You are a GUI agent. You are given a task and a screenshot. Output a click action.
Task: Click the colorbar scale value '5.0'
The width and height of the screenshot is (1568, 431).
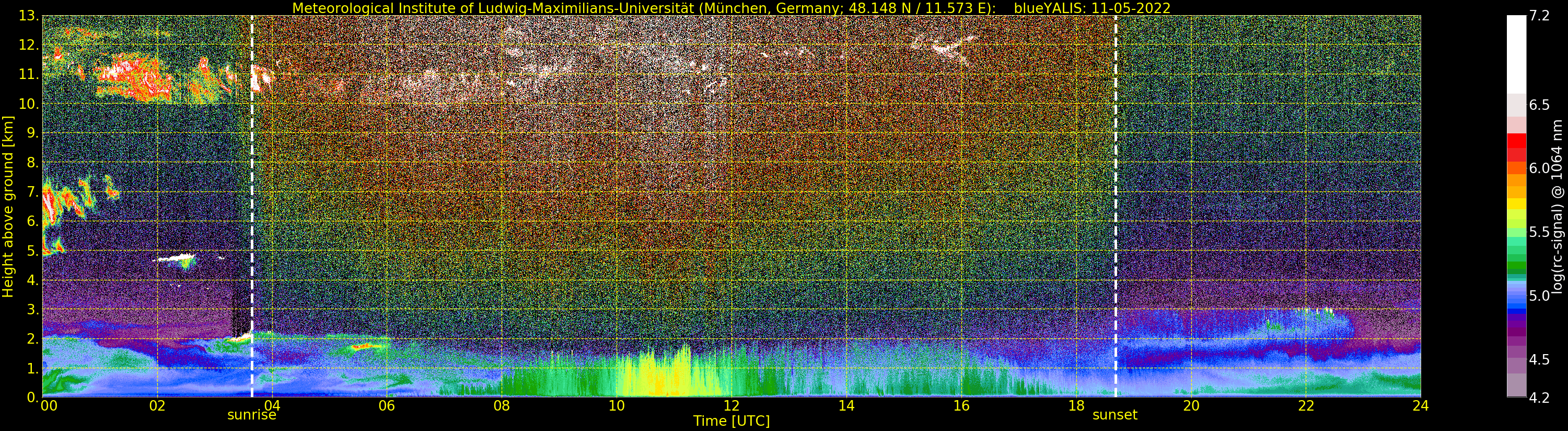(1539, 296)
